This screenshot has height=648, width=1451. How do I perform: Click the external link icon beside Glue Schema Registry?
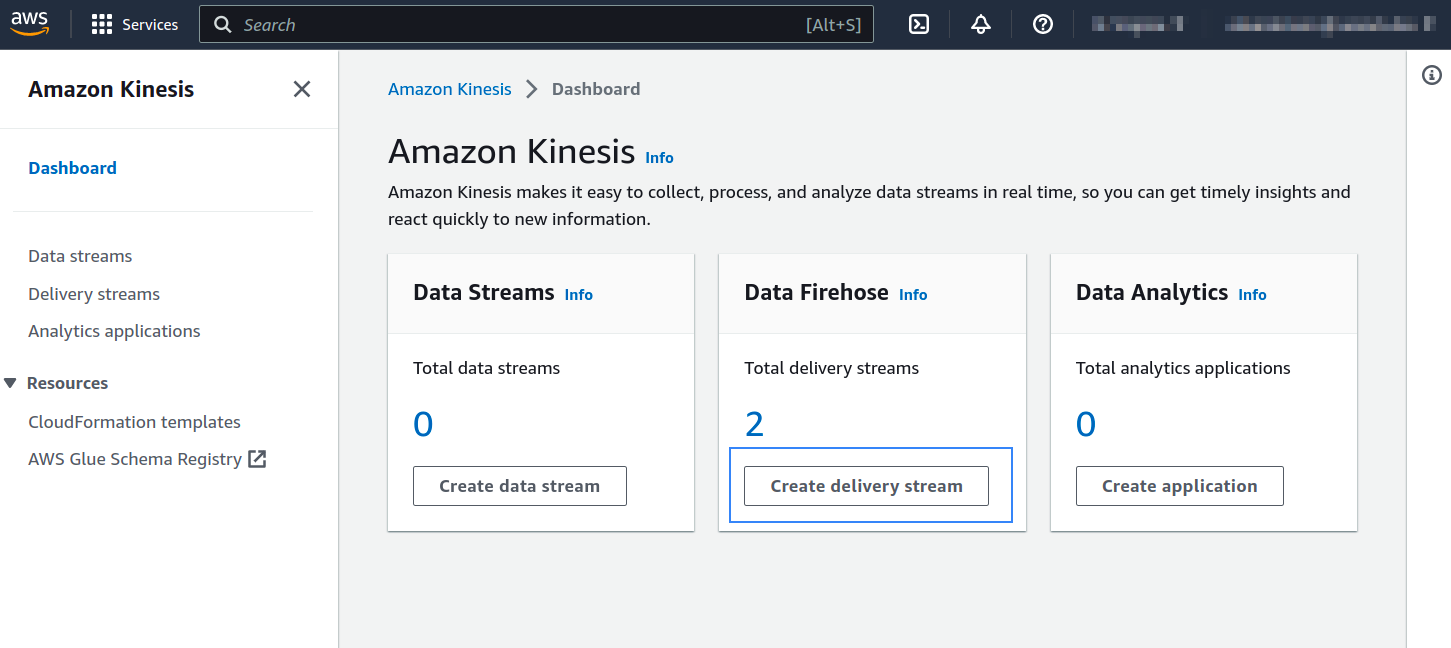tap(257, 459)
